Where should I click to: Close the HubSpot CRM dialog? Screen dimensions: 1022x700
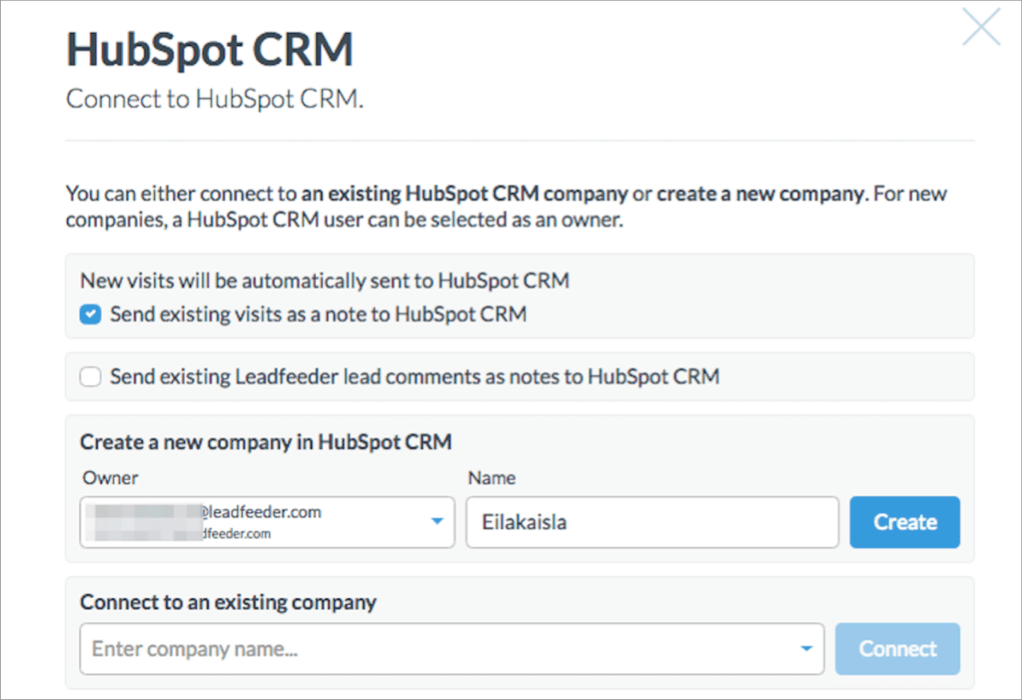click(980, 28)
